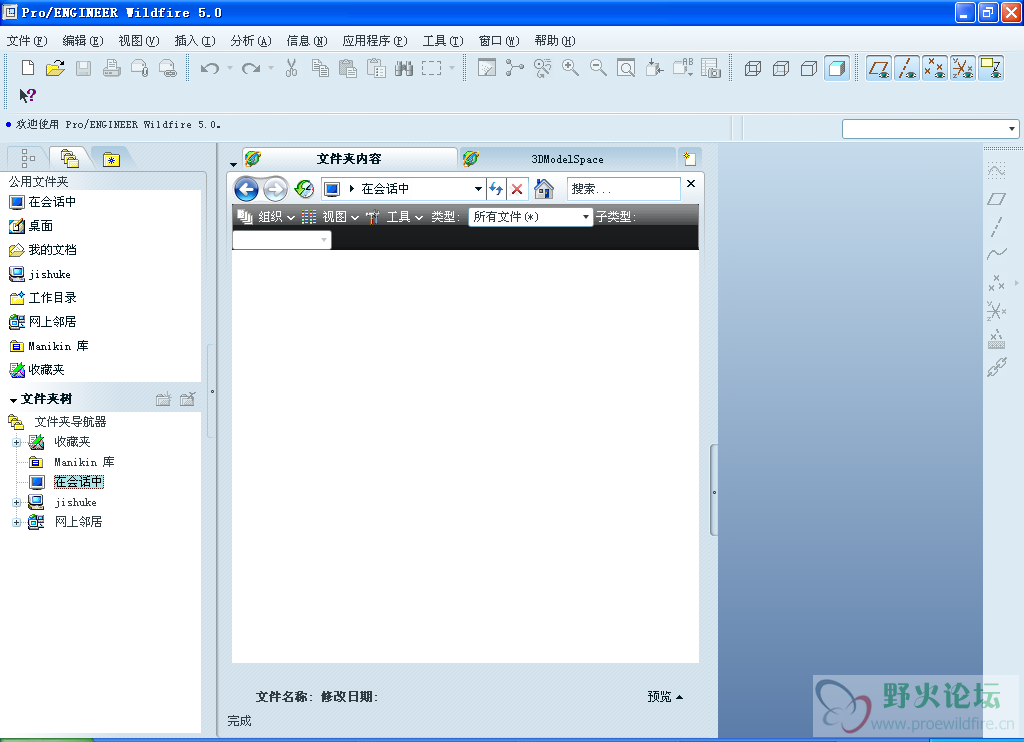
Task: Open the 工具(T) menu
Action: pos(443,40)
